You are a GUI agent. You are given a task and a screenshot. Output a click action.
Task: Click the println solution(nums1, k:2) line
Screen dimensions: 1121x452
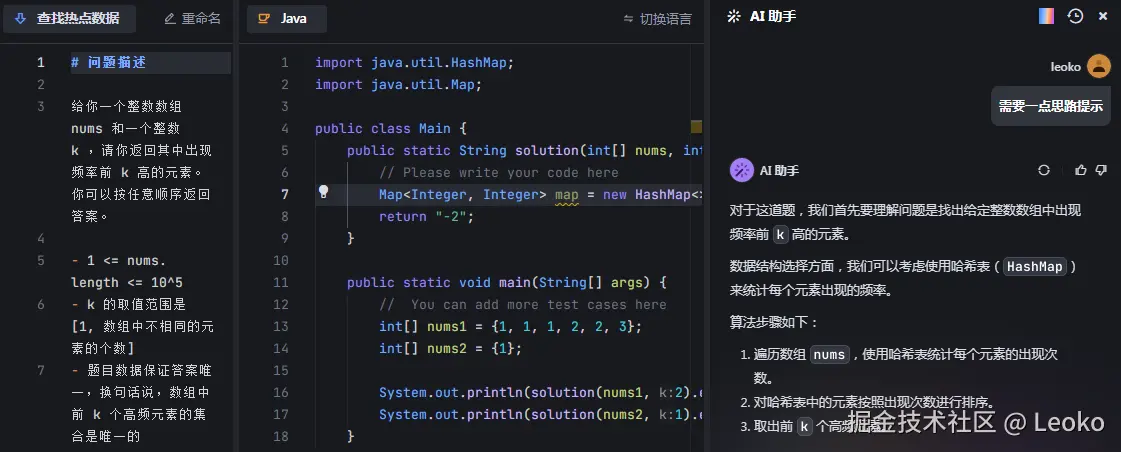click(x=540, y=393)
